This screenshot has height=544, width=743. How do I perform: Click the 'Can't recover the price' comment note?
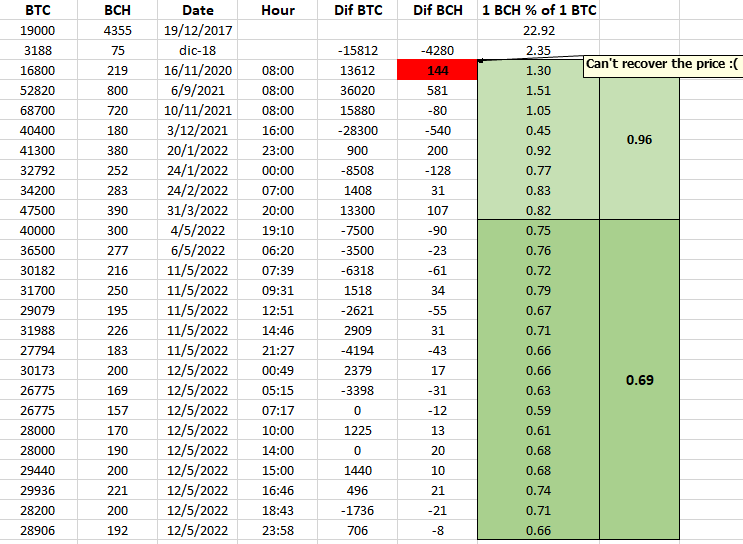pyautogui.click(x=662, y=64)
